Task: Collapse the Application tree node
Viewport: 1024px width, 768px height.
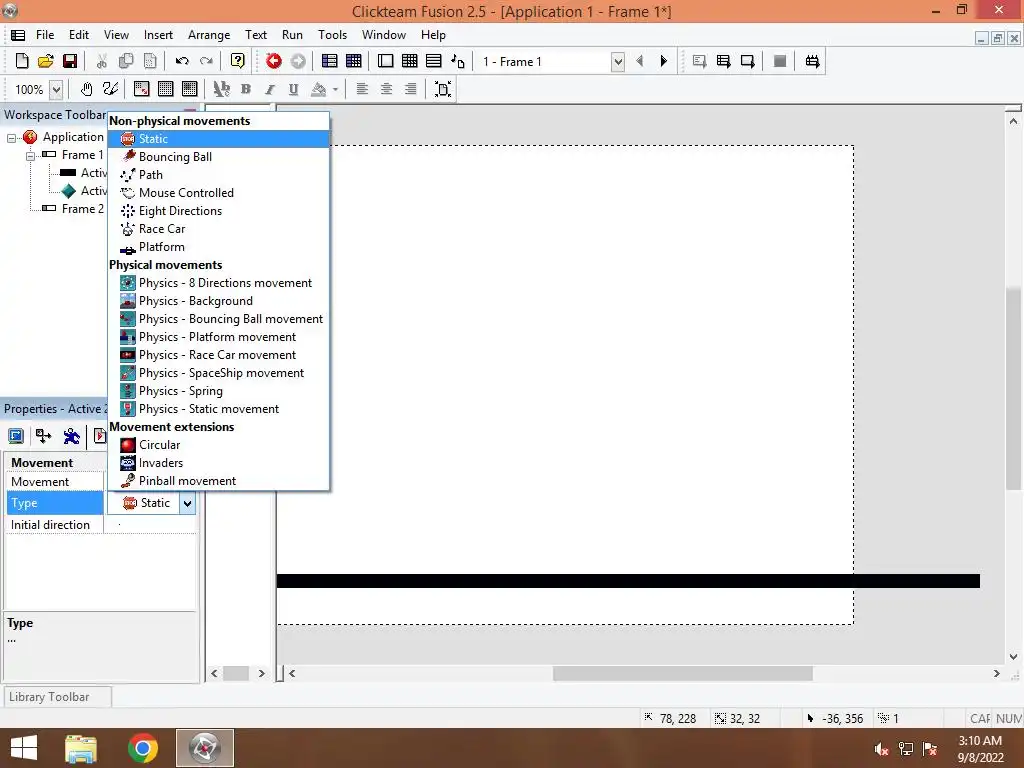Action: coord(11,138)
